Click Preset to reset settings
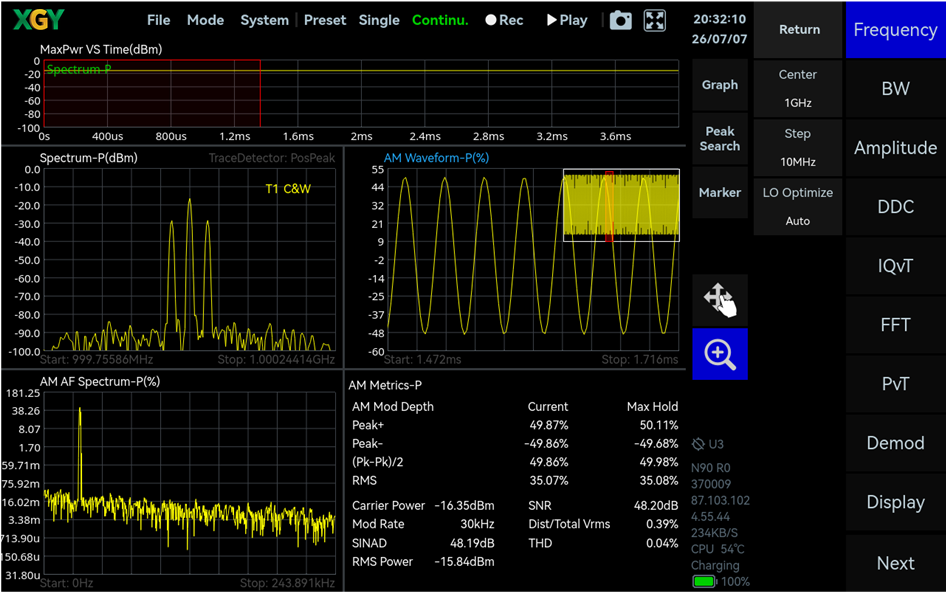Screen dimensions: 947x593 tap(325, 21)
